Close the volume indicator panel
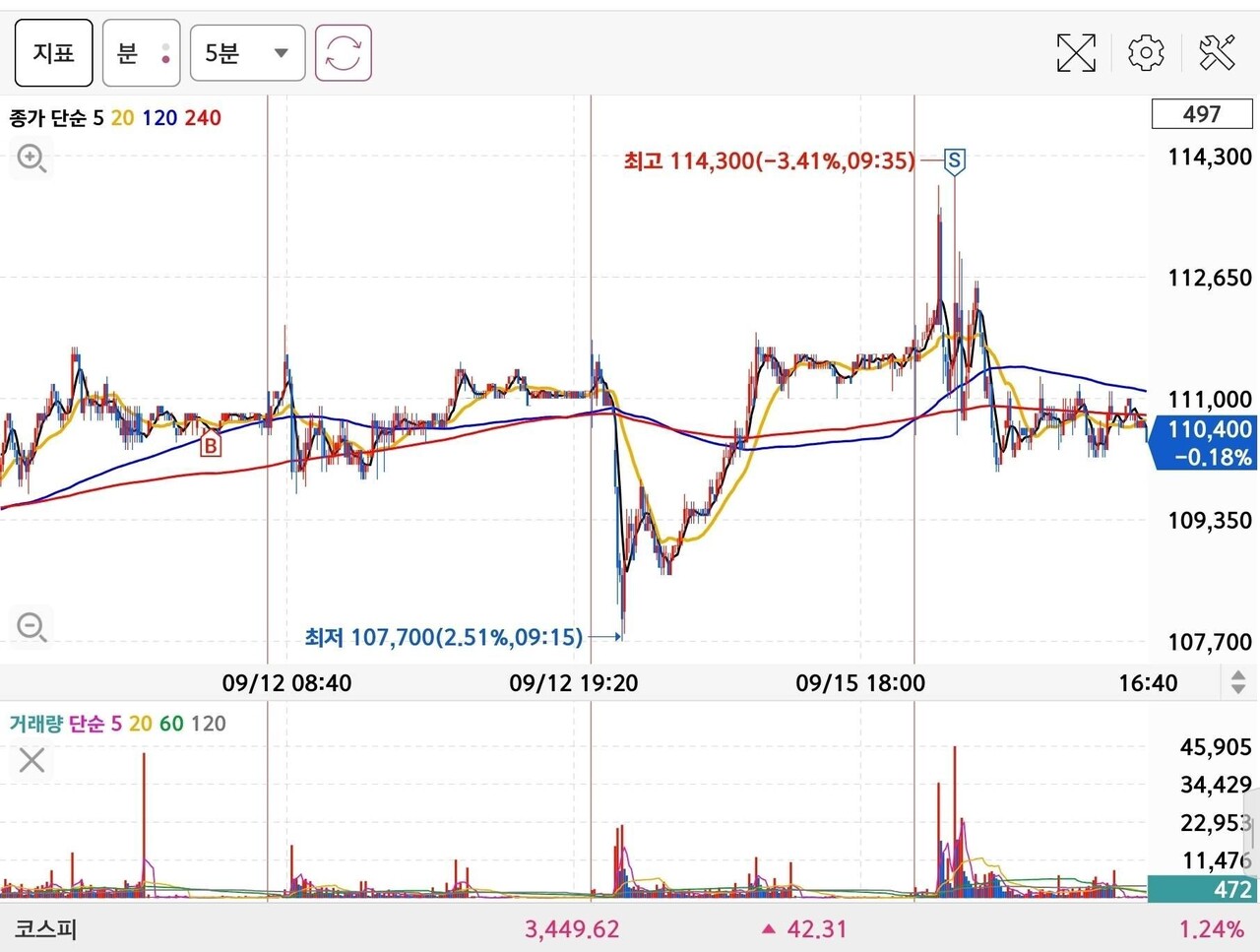The width and height of the screenshot is (1260, 952). point(31,760)
